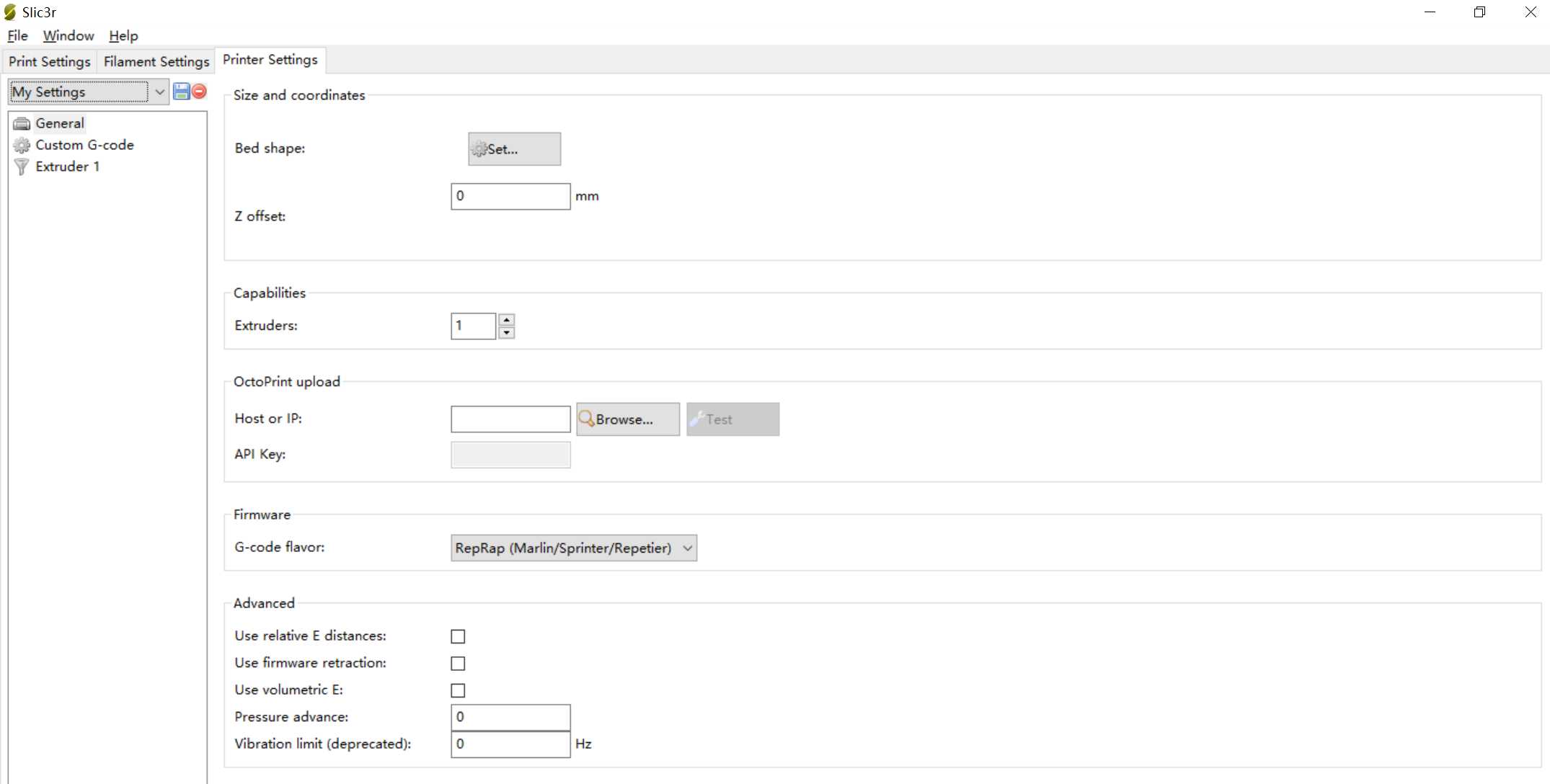The image size is (1550, 784).
Task: Check the Use volumetric E option
Action: pos(458,690)
